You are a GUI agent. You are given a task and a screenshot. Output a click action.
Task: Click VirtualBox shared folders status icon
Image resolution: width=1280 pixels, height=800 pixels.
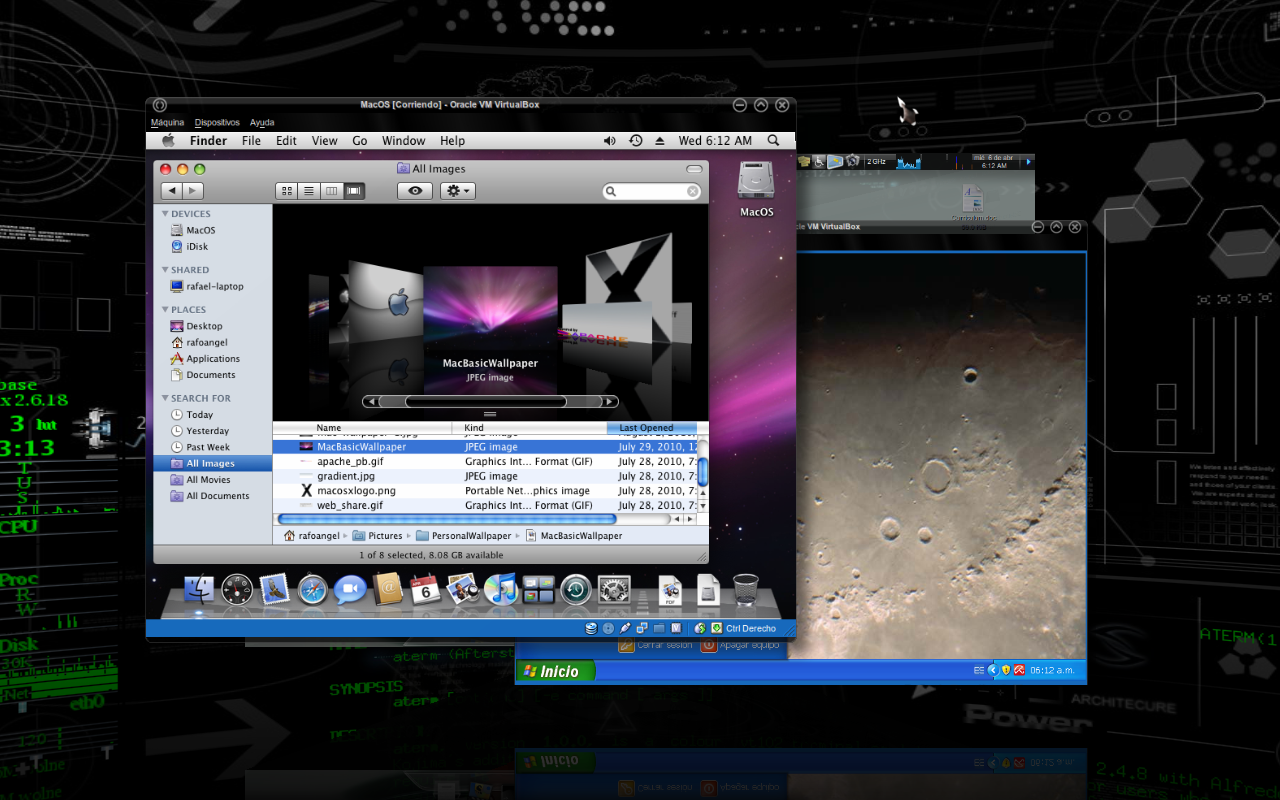click(659, 628)
